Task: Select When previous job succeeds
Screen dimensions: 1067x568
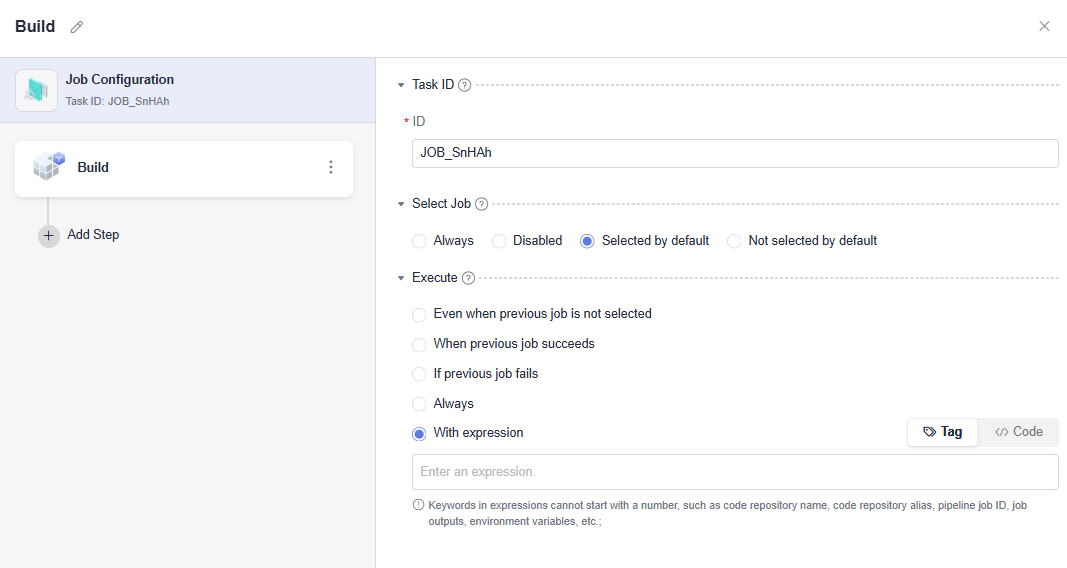Action: point(419,344)
